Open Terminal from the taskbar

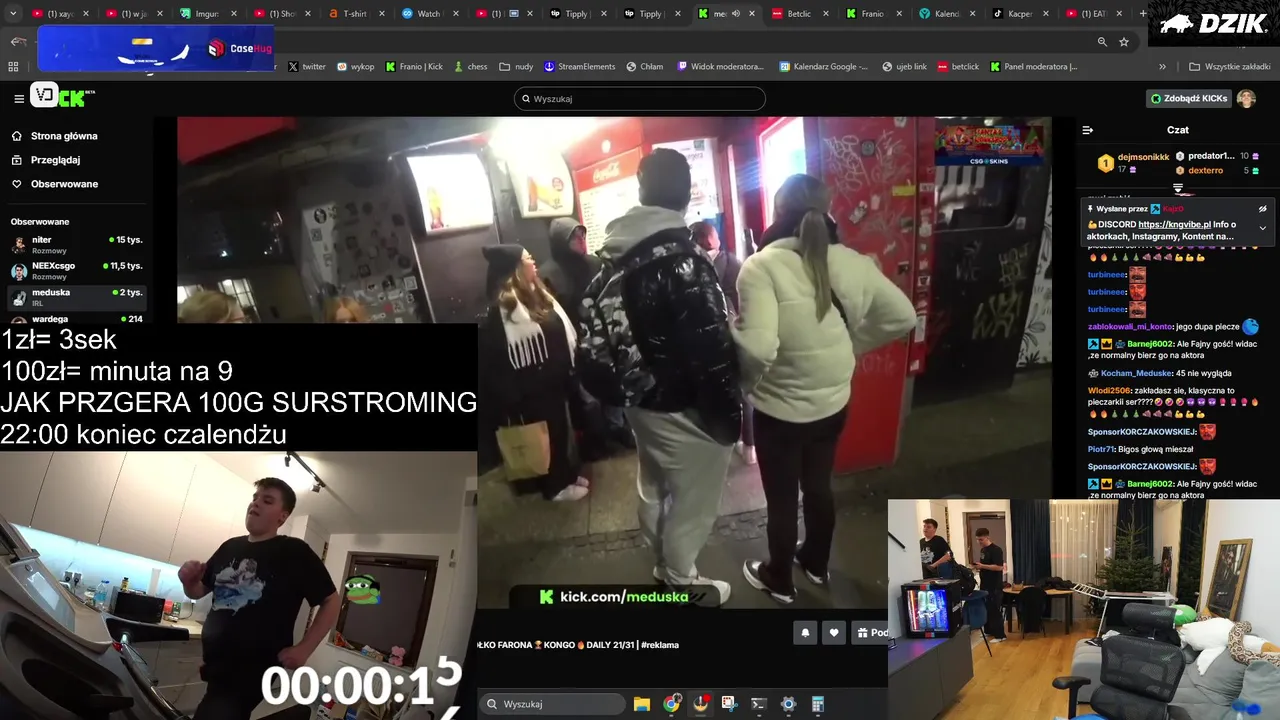(758, 704)
